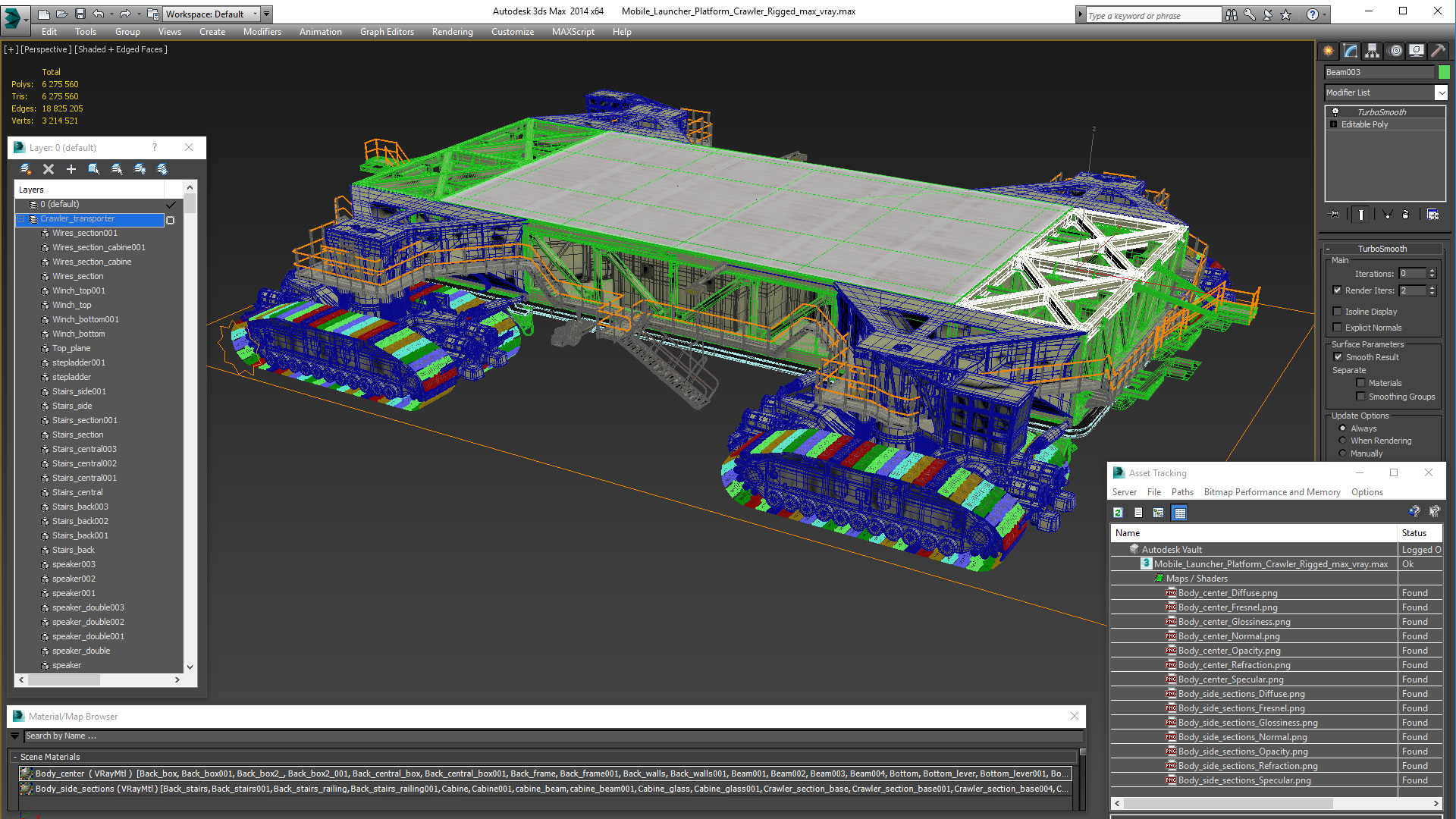Open the Paths menu in Asset Tracking
Viewport: 1456px width, 819px height.
coord(1182,492)
